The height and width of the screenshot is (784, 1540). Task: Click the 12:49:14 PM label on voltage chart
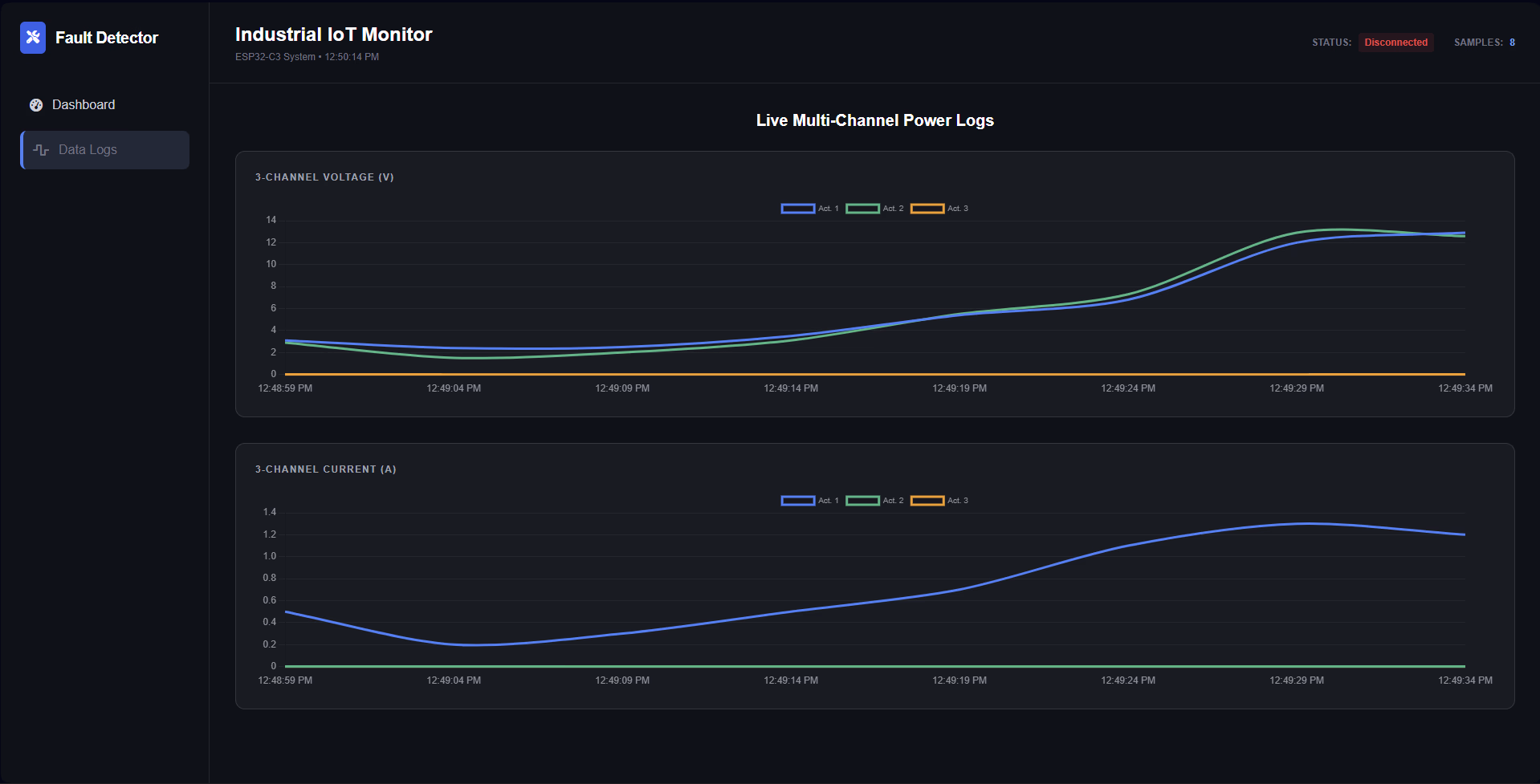point(791,388)
